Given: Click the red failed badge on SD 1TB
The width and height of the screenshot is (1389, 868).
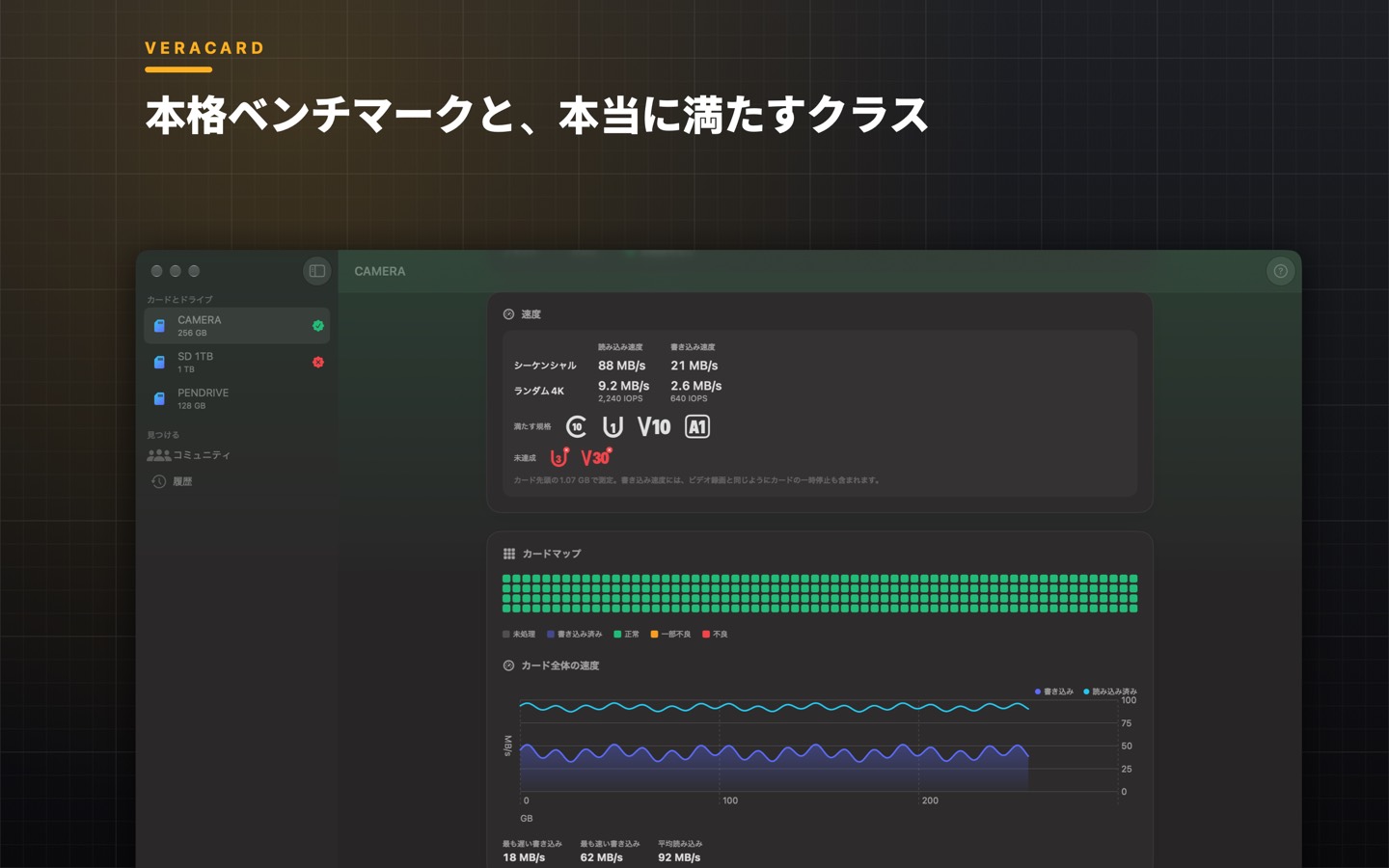Looking at the screenshot, I should [318, 363].
